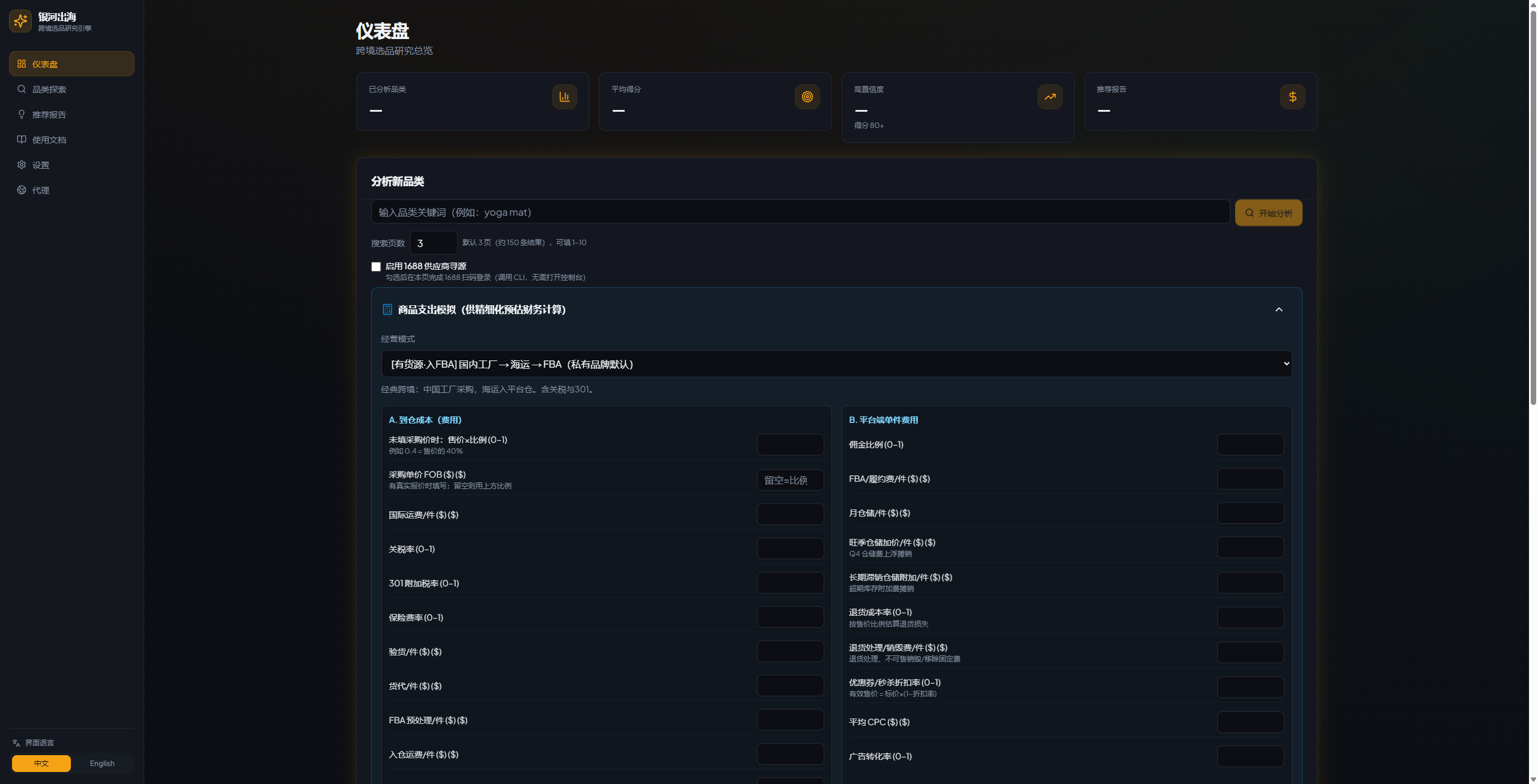This screenshot has height=784, width=1538.
Task: Click the translate icon next to 界面语言
Action: 16,743
